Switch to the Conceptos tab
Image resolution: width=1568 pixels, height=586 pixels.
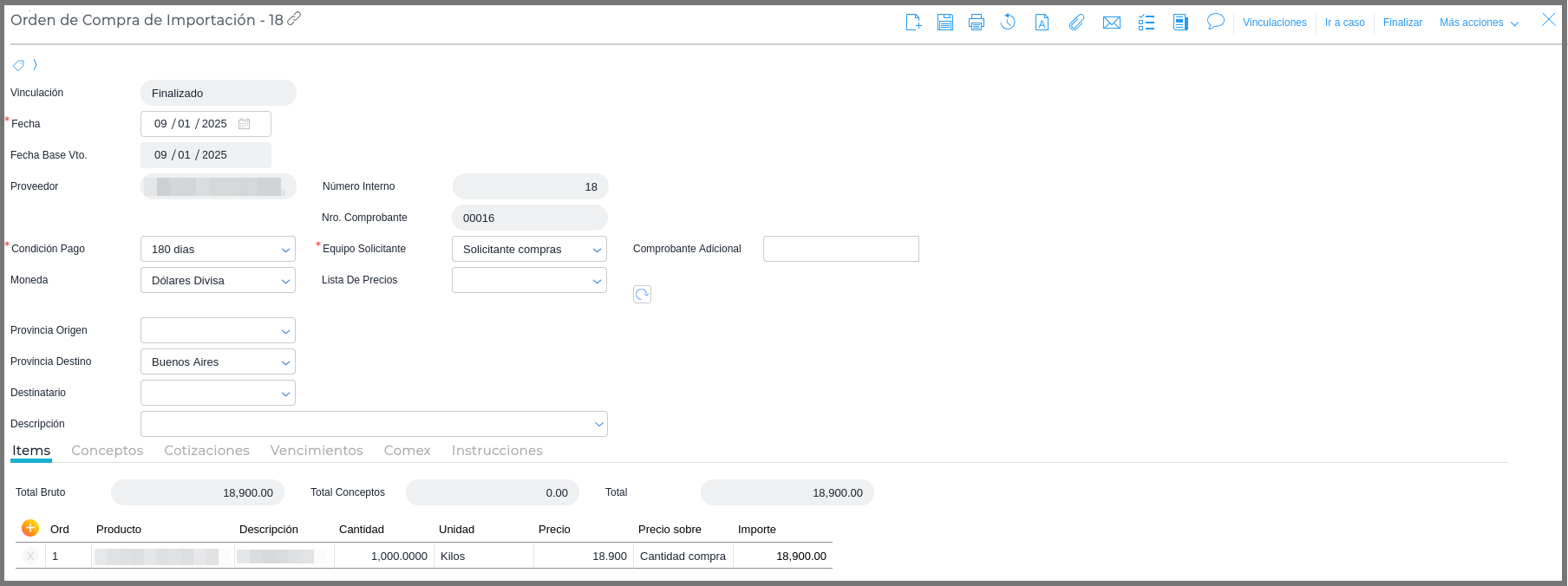(x=108, y=451)
